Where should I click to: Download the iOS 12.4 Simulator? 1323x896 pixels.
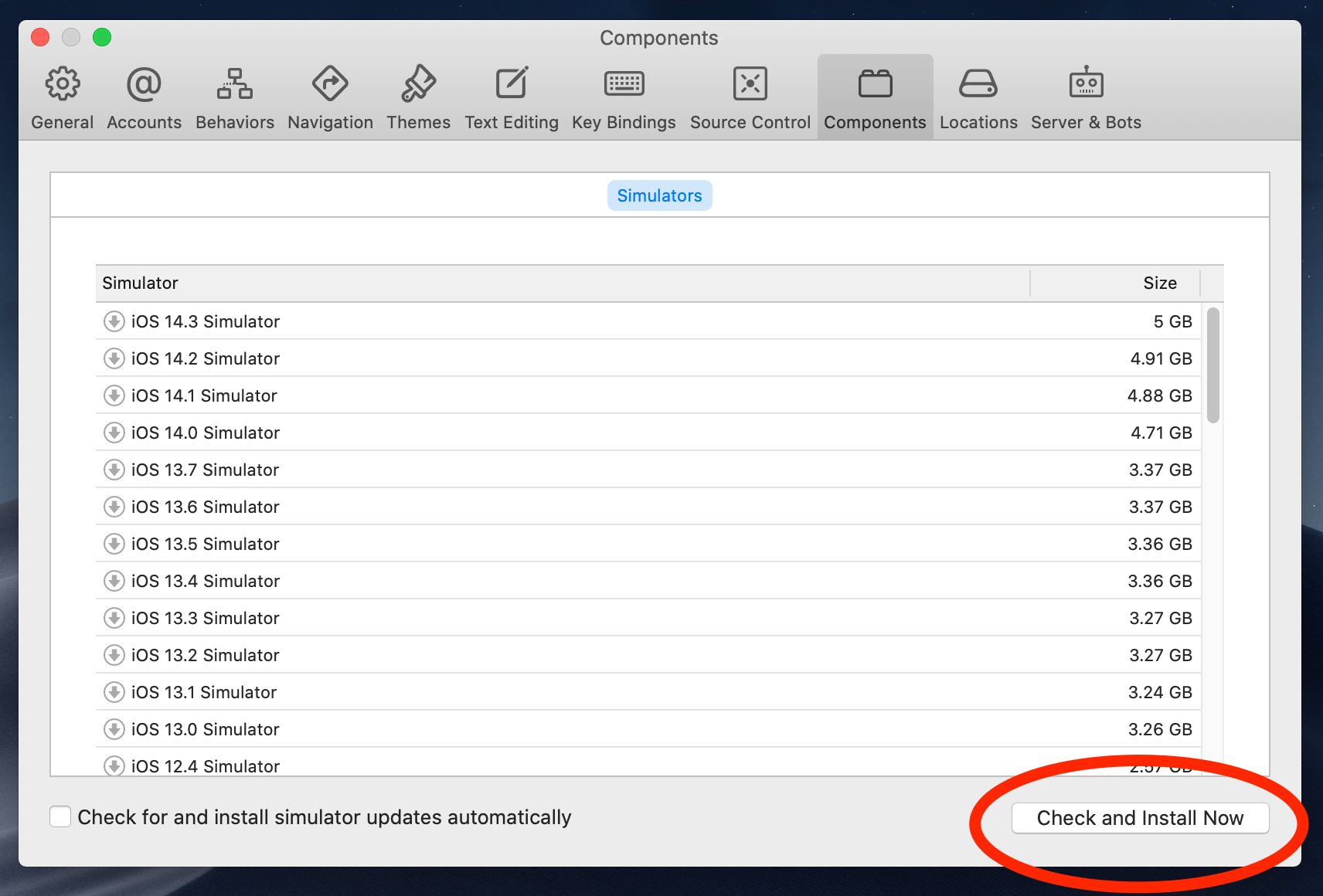[114, 765]
